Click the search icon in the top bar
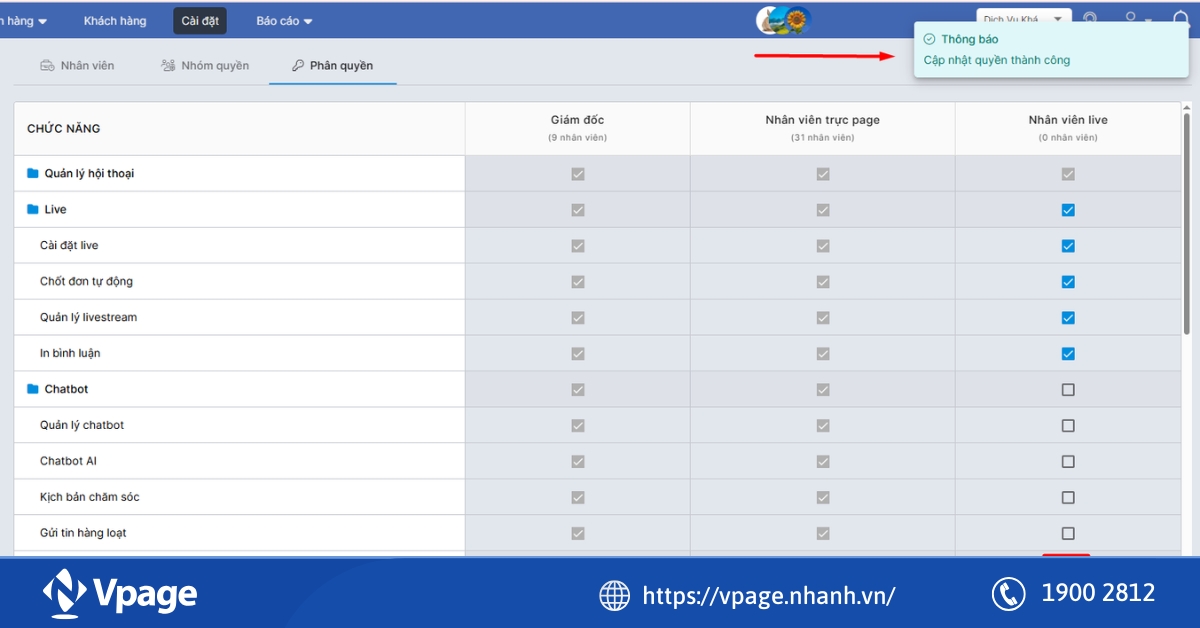1200x628 pixels. click(x=1090, y=19)
